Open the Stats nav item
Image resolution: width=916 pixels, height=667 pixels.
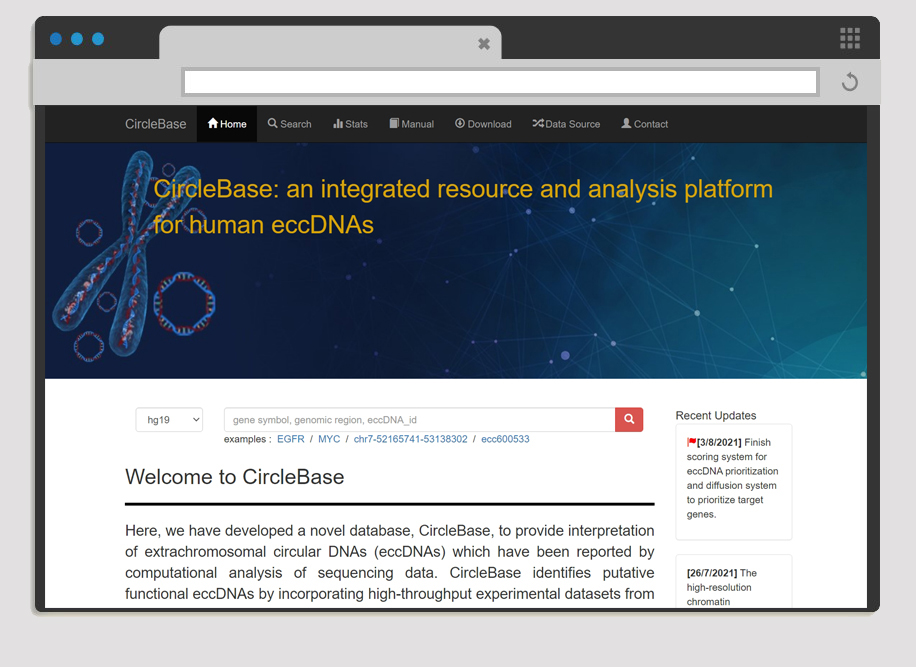tap(350, 124)
